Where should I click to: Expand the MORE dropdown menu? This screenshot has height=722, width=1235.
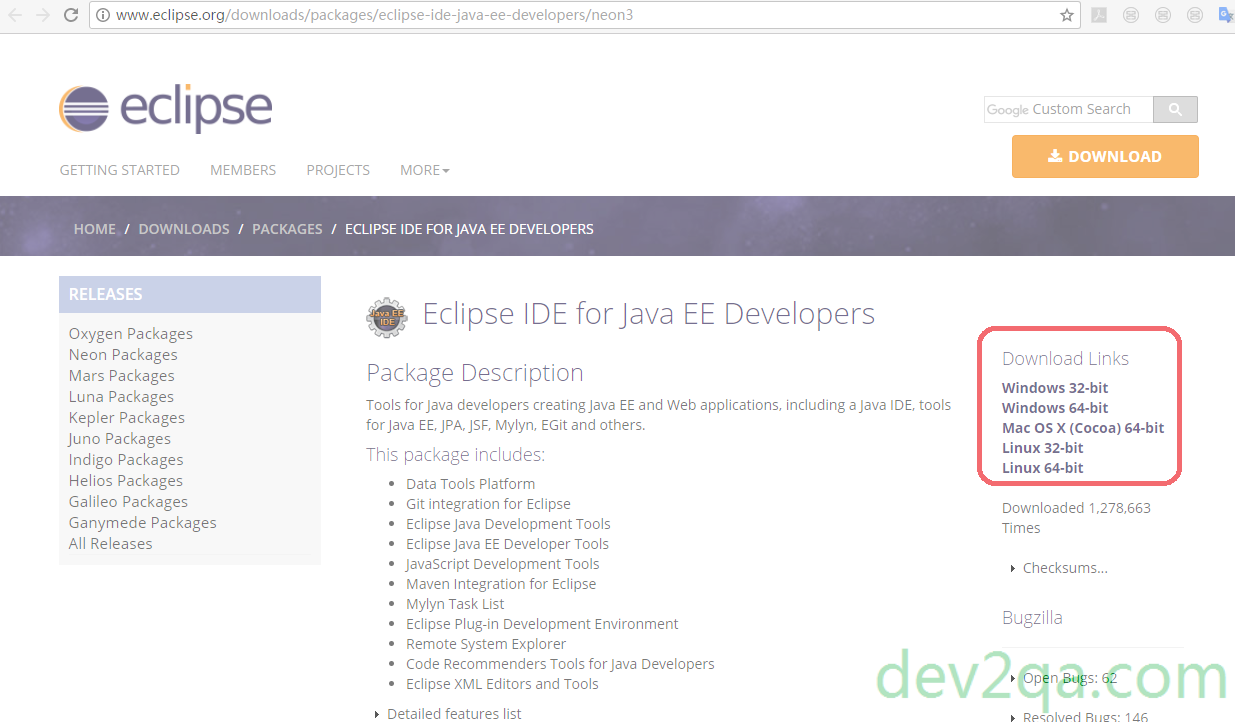pos(425,170)
